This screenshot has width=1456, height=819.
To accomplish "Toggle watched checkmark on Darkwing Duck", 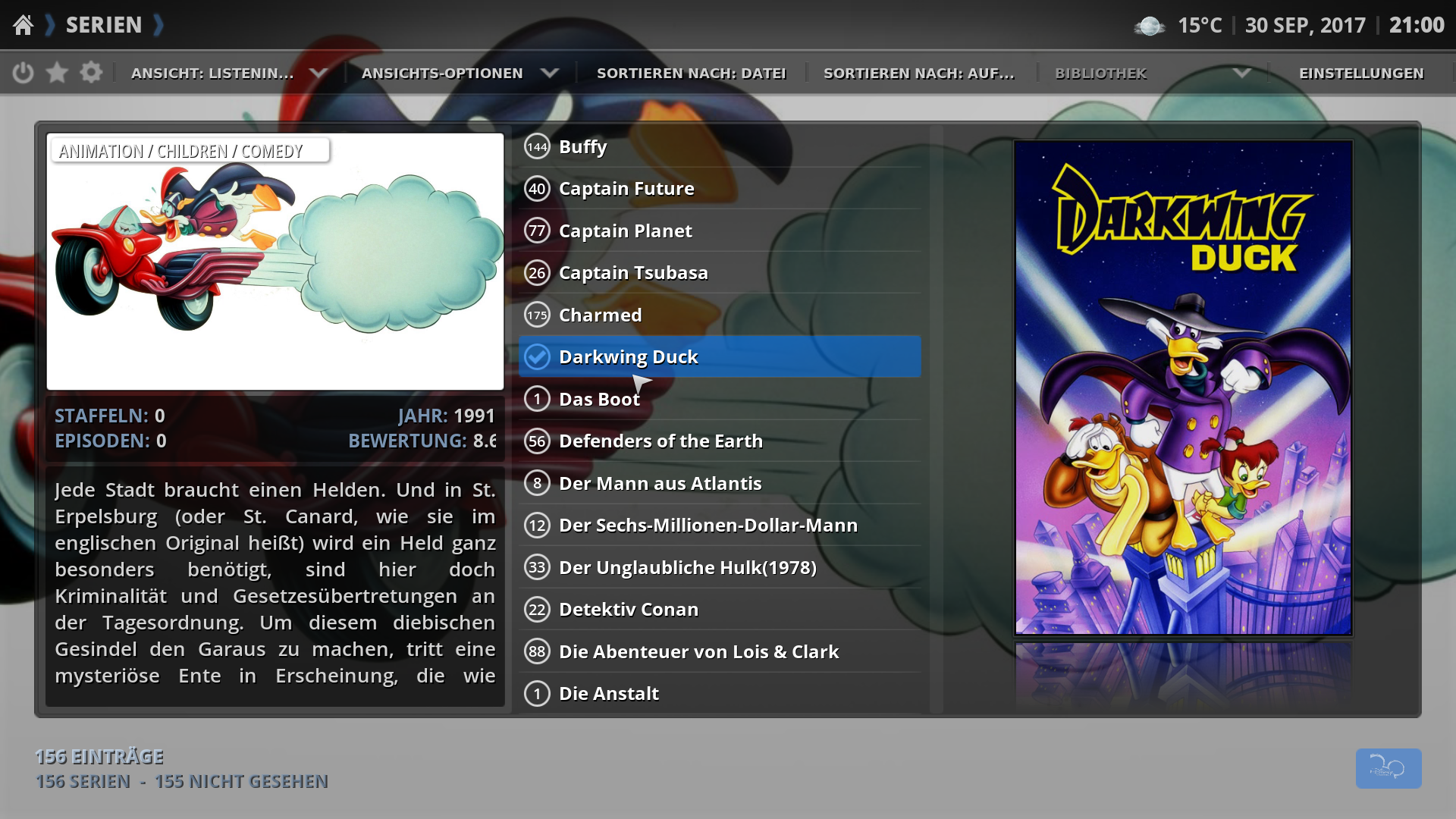I will (x=537, y=356).
